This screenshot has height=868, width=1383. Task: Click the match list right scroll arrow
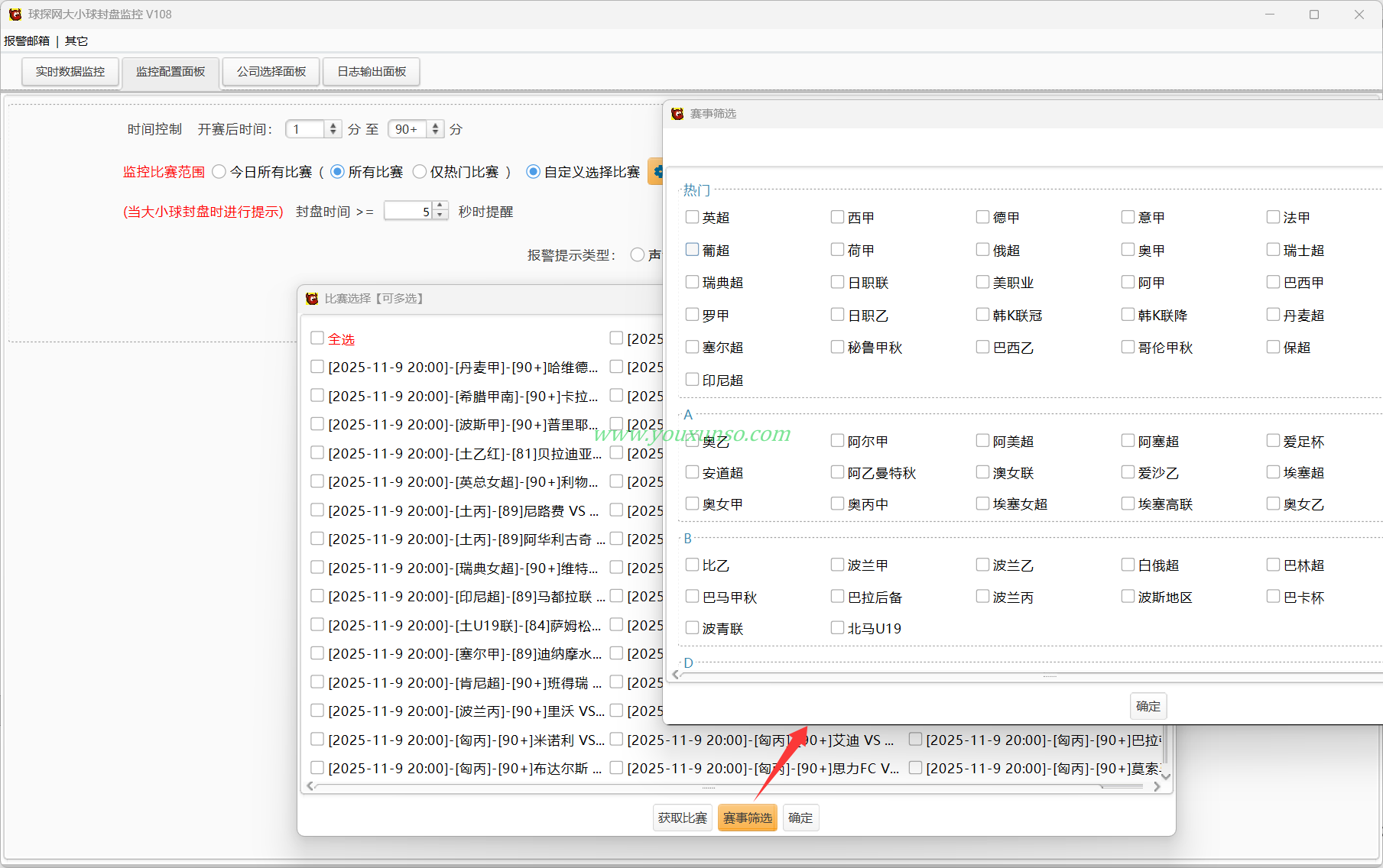pos(1157,786)
